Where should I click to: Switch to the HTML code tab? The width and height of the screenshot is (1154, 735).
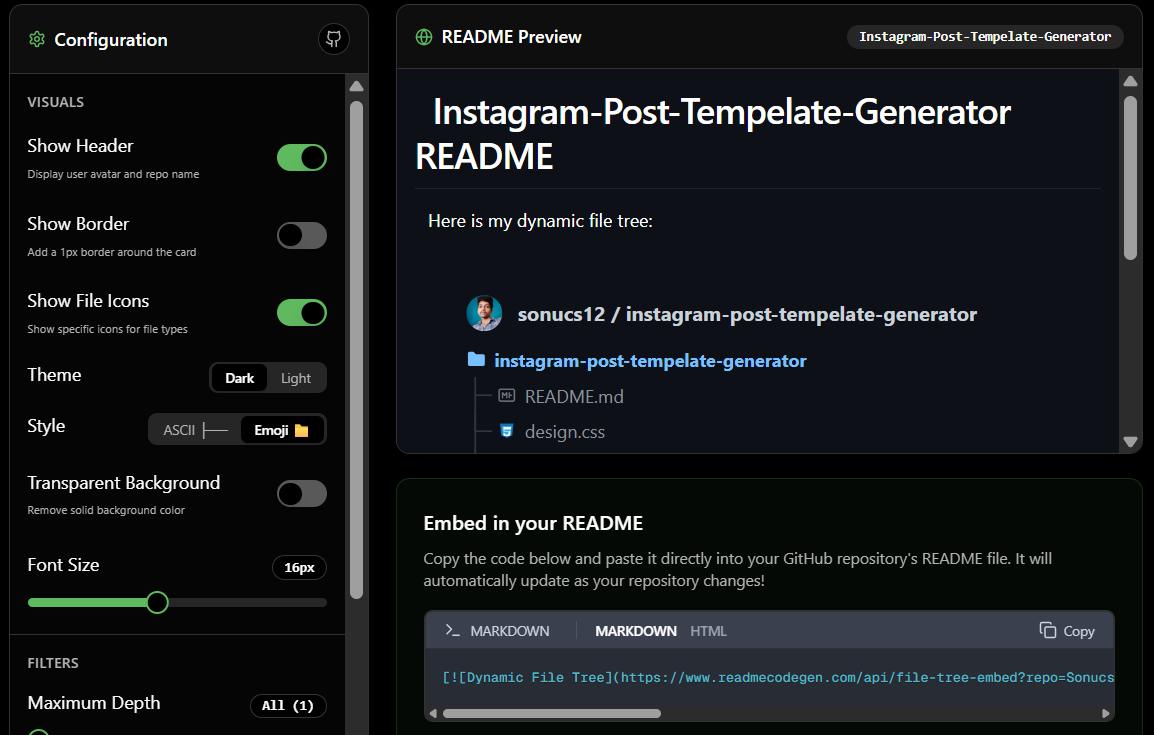708,631
